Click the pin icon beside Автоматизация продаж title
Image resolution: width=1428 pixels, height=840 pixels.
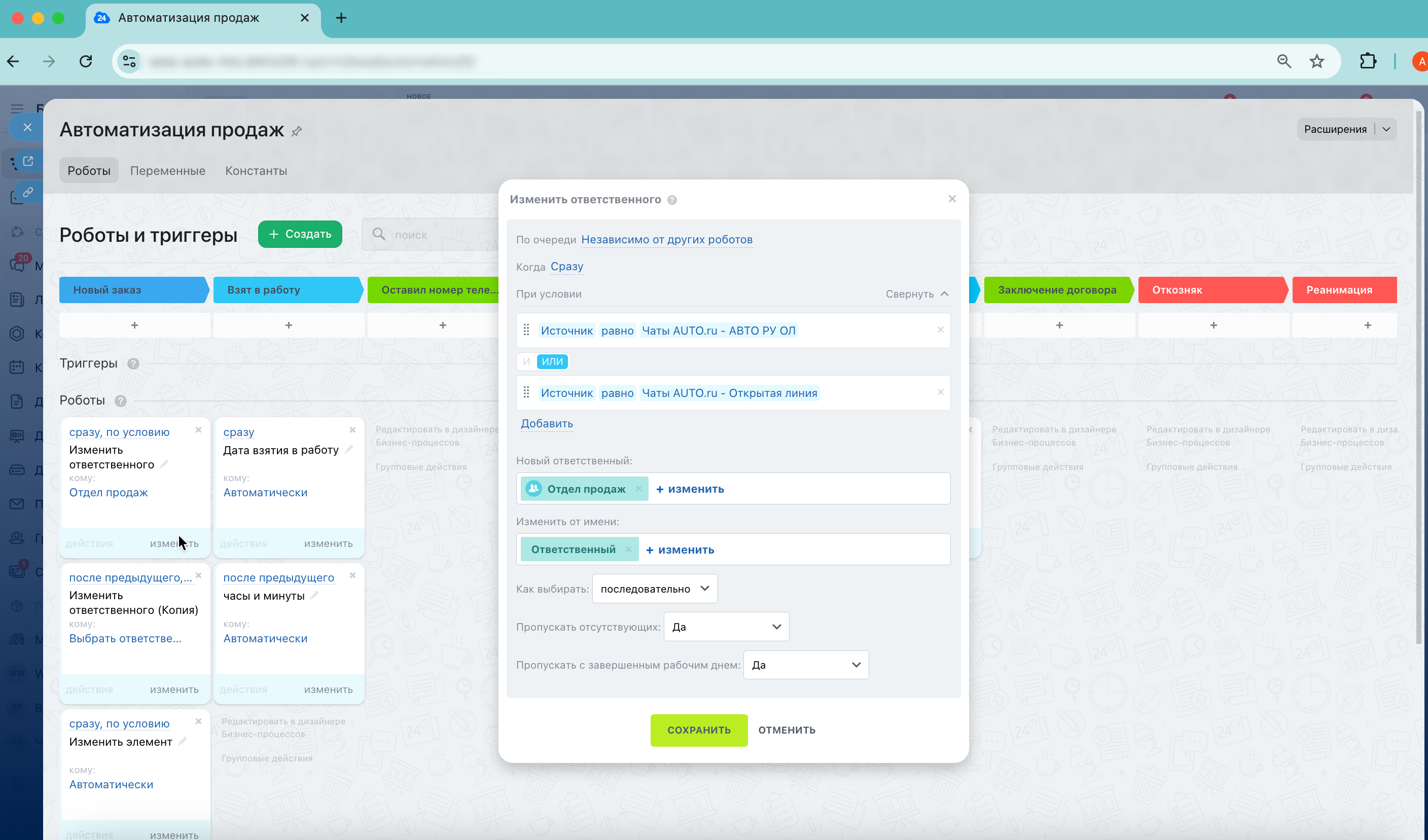pyautogui.click(x=296, y=131)
